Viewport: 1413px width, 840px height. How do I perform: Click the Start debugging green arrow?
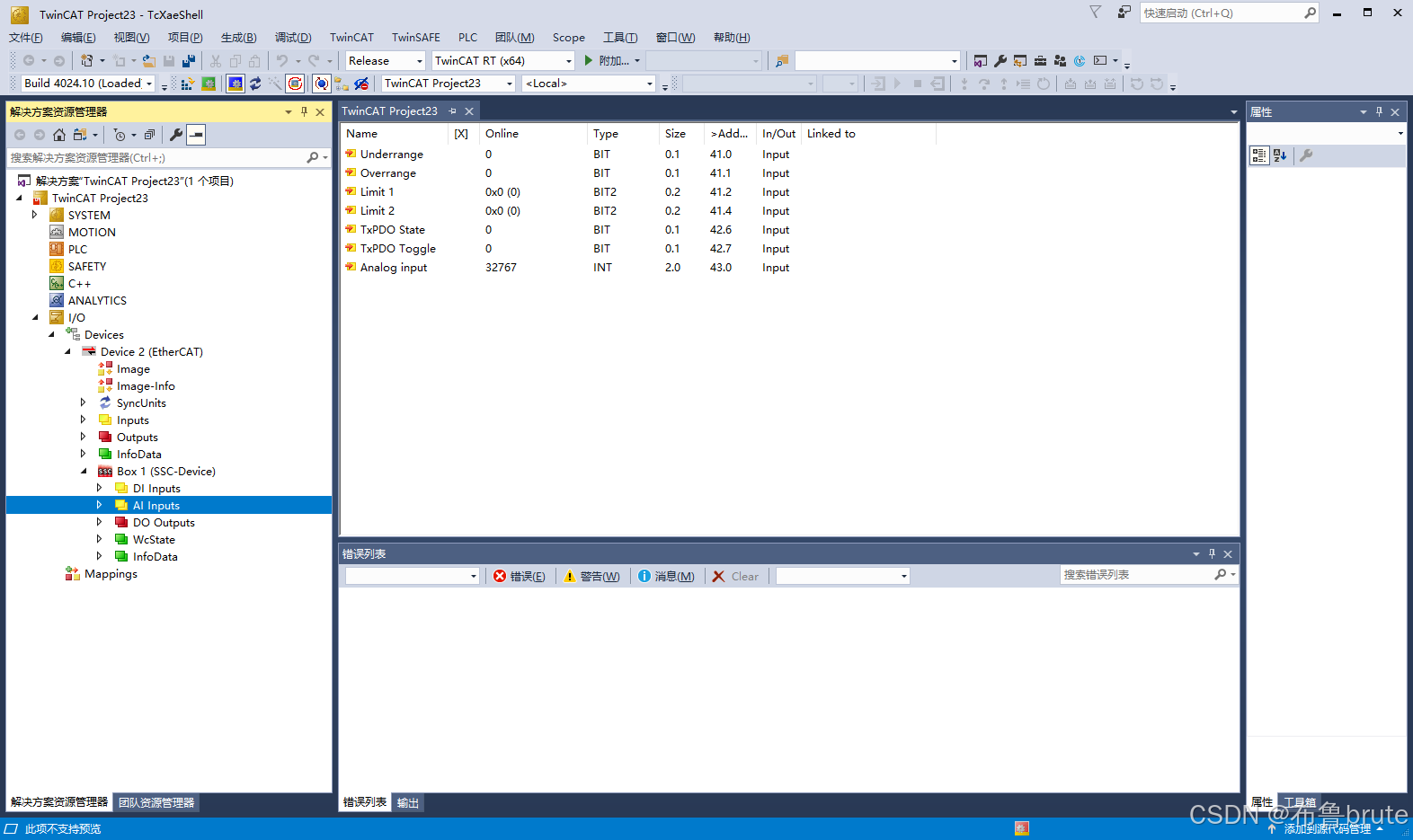pyautogui.click(x=589, y=61)
